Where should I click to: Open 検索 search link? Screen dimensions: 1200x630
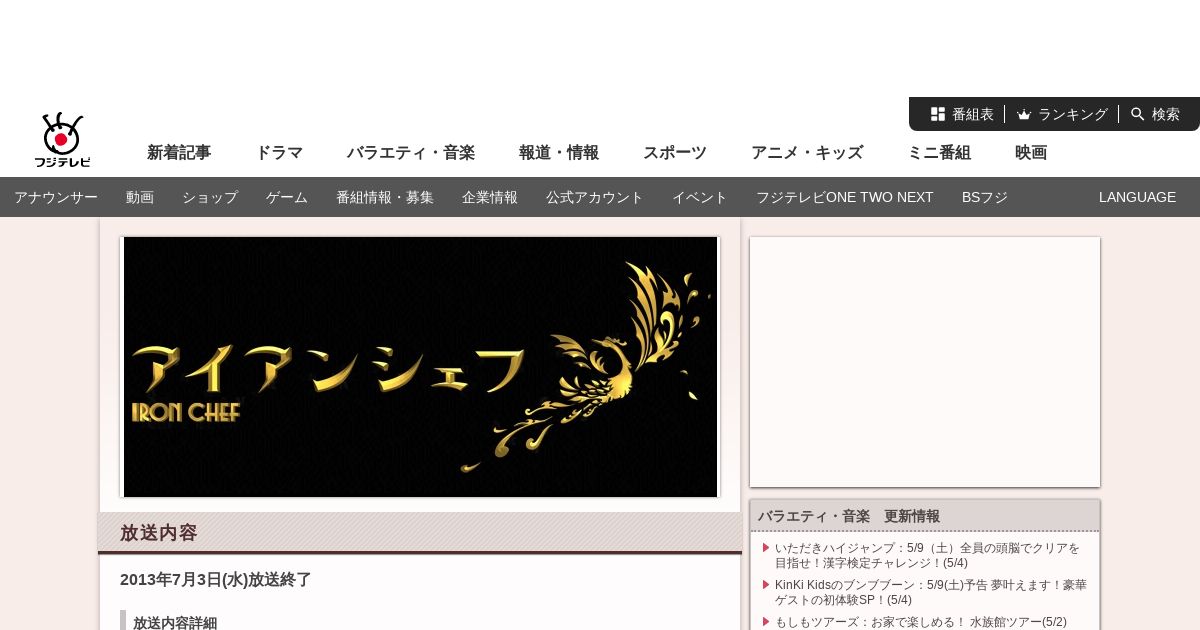pos(1166,114)
